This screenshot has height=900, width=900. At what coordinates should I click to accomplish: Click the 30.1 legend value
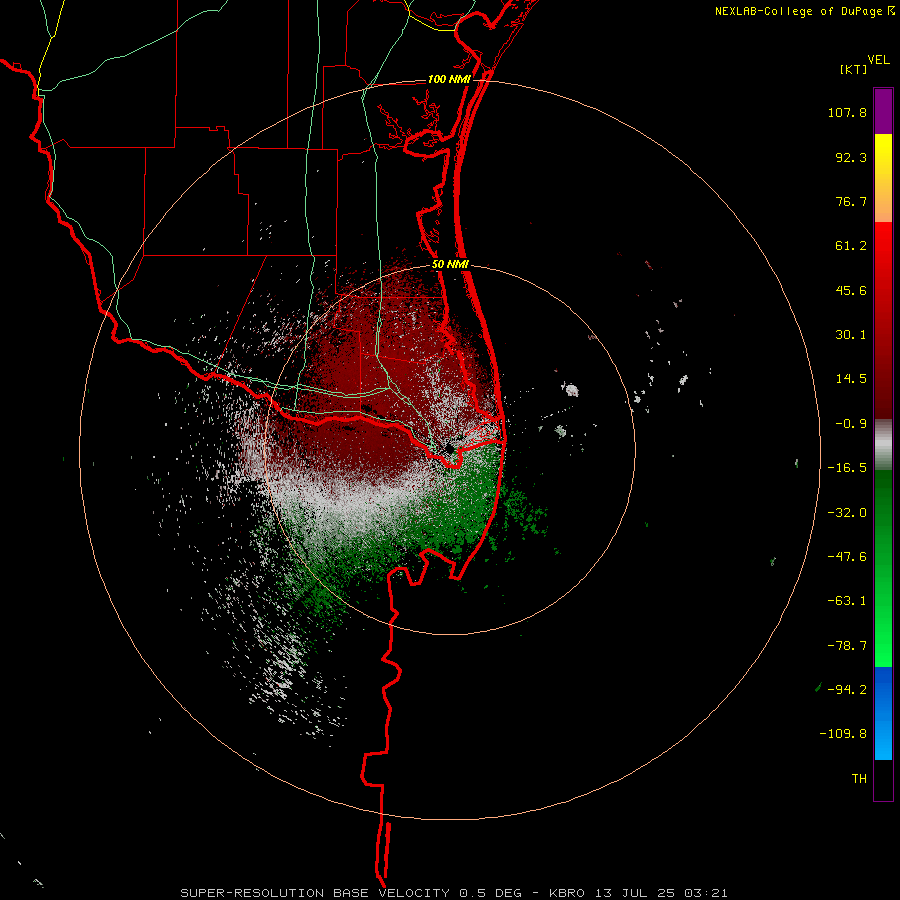(851, 335)
